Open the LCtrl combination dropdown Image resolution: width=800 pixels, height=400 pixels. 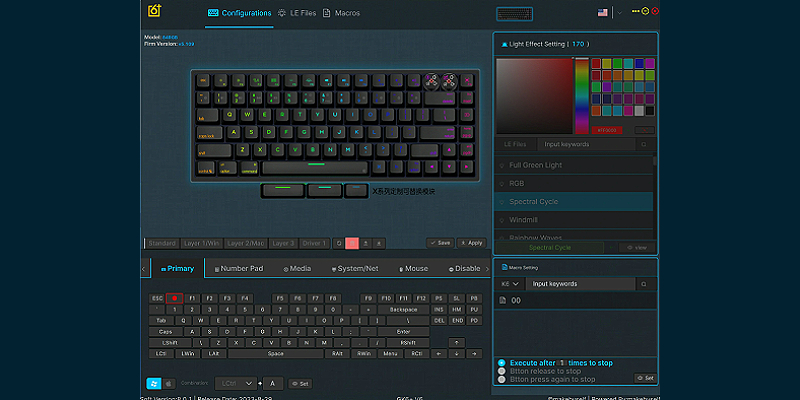tap(236, 383)
